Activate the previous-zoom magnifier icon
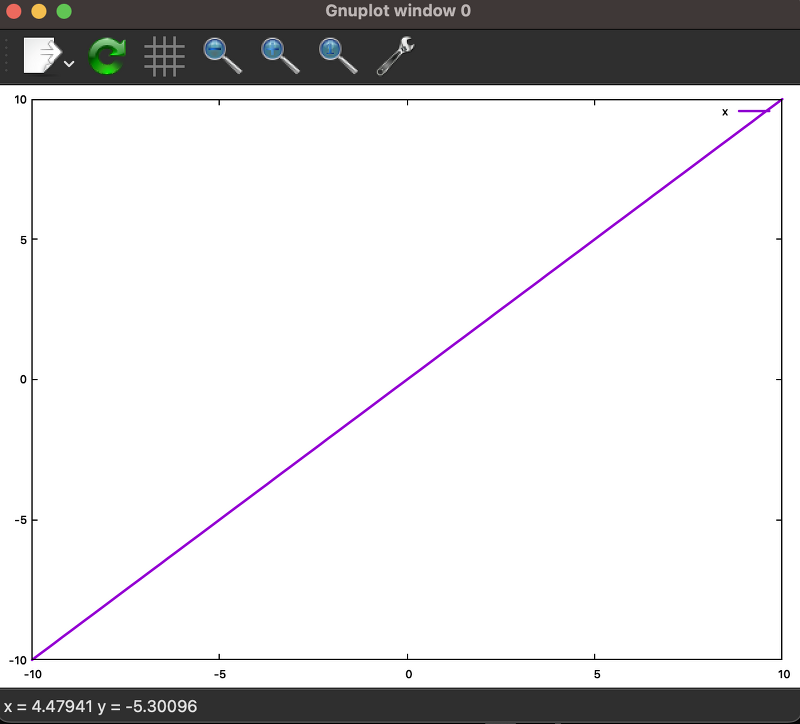 pyautogui.click(x=221, y=55)
